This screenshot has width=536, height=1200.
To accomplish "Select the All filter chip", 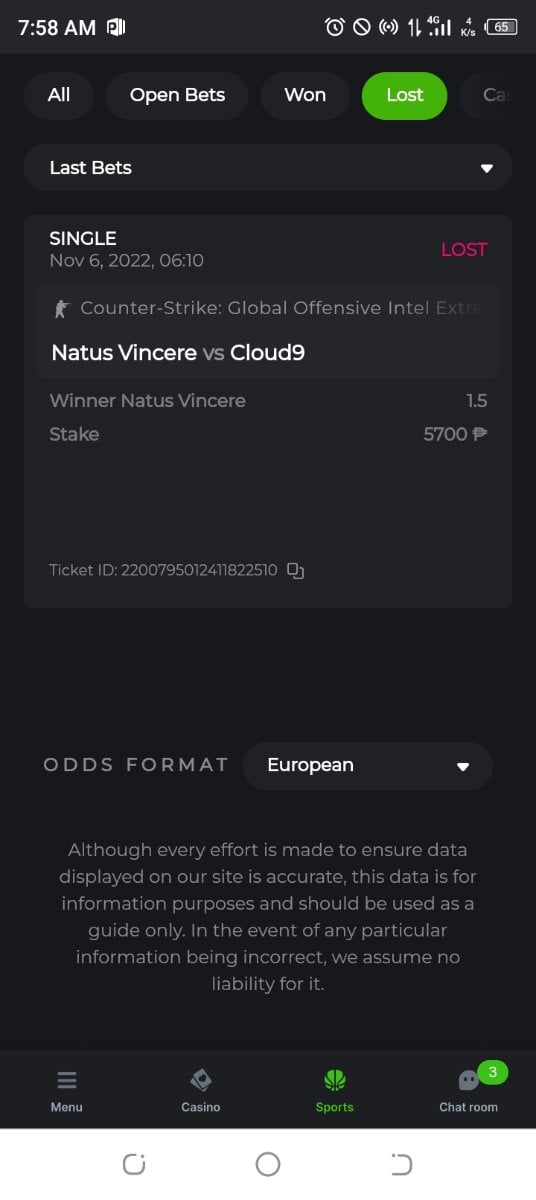I will (x=59, y=95).
